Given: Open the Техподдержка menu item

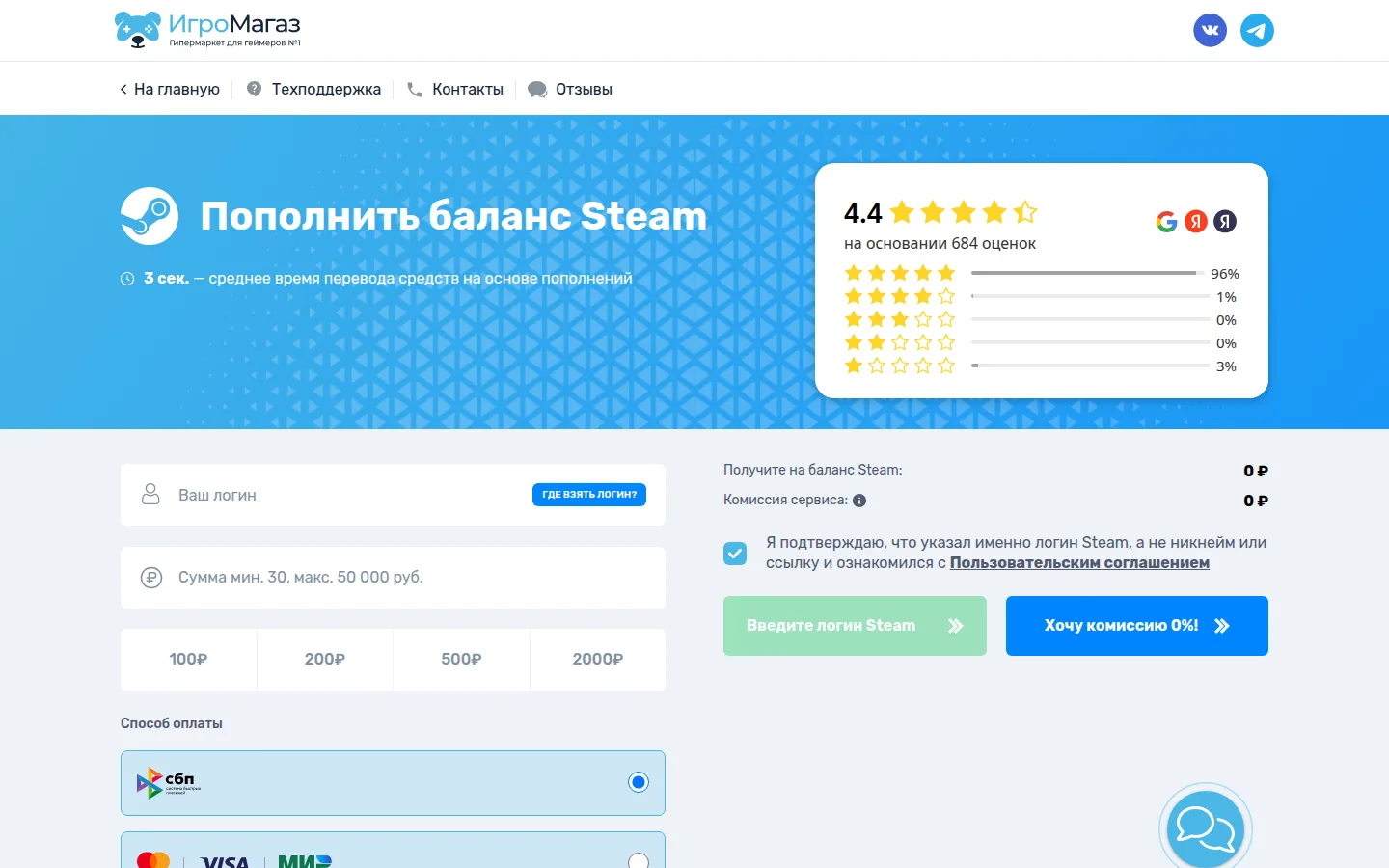Looking at the screenshot, I should [x=326, y=89].
